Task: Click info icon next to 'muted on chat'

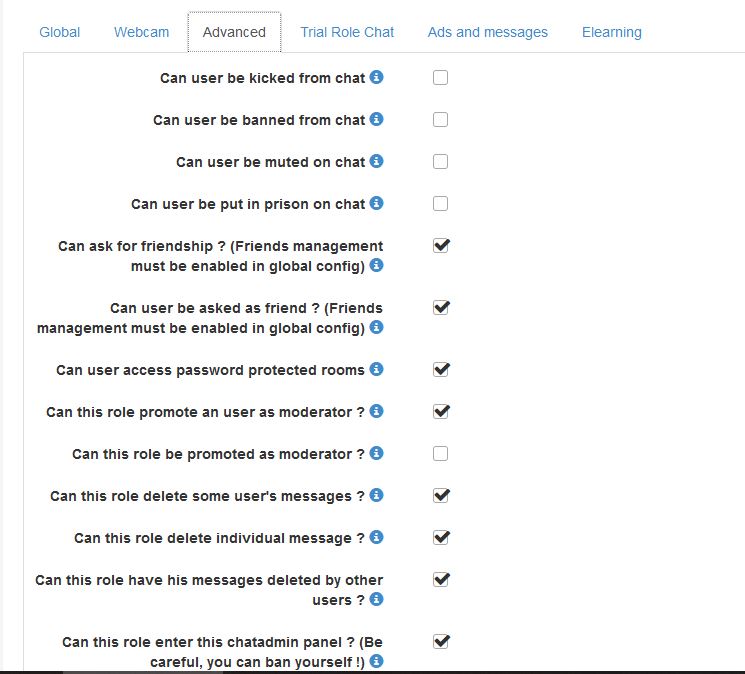Action: 377,161
